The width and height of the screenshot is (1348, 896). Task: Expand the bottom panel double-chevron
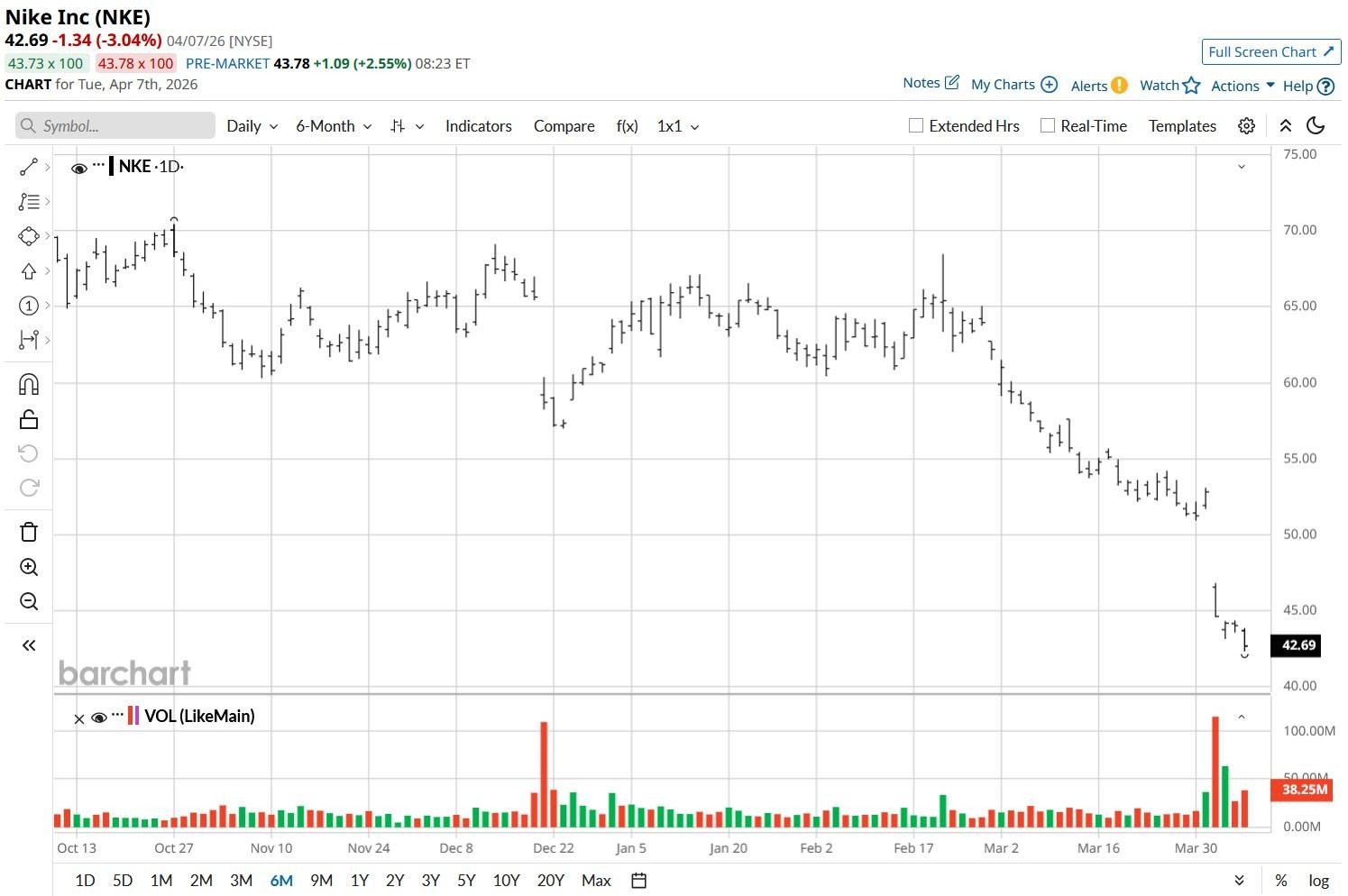tap(1240, 881)
